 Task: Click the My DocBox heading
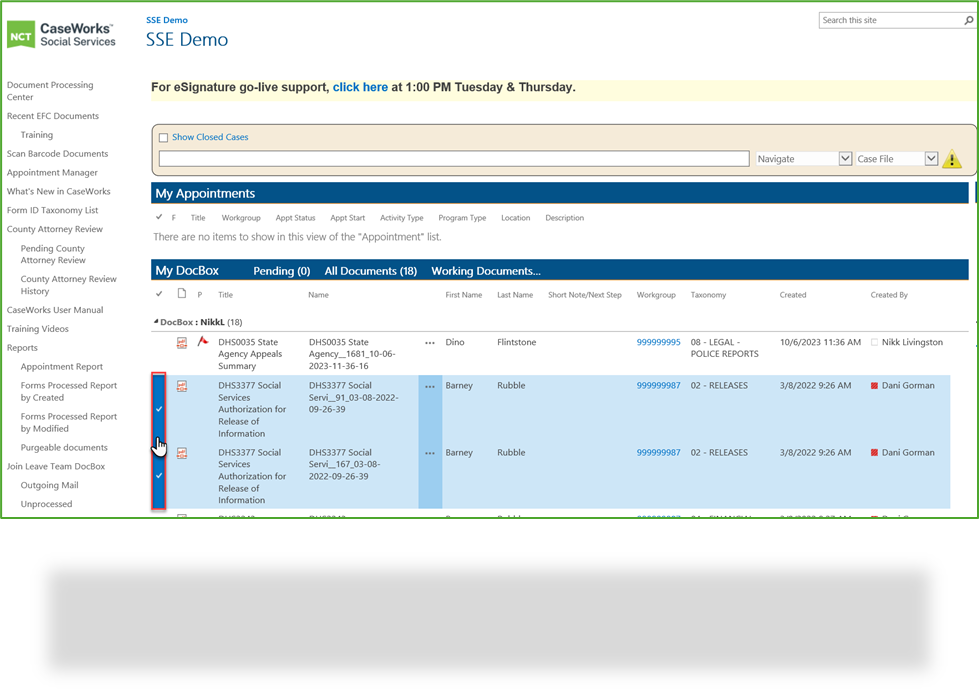click(187, 270)
